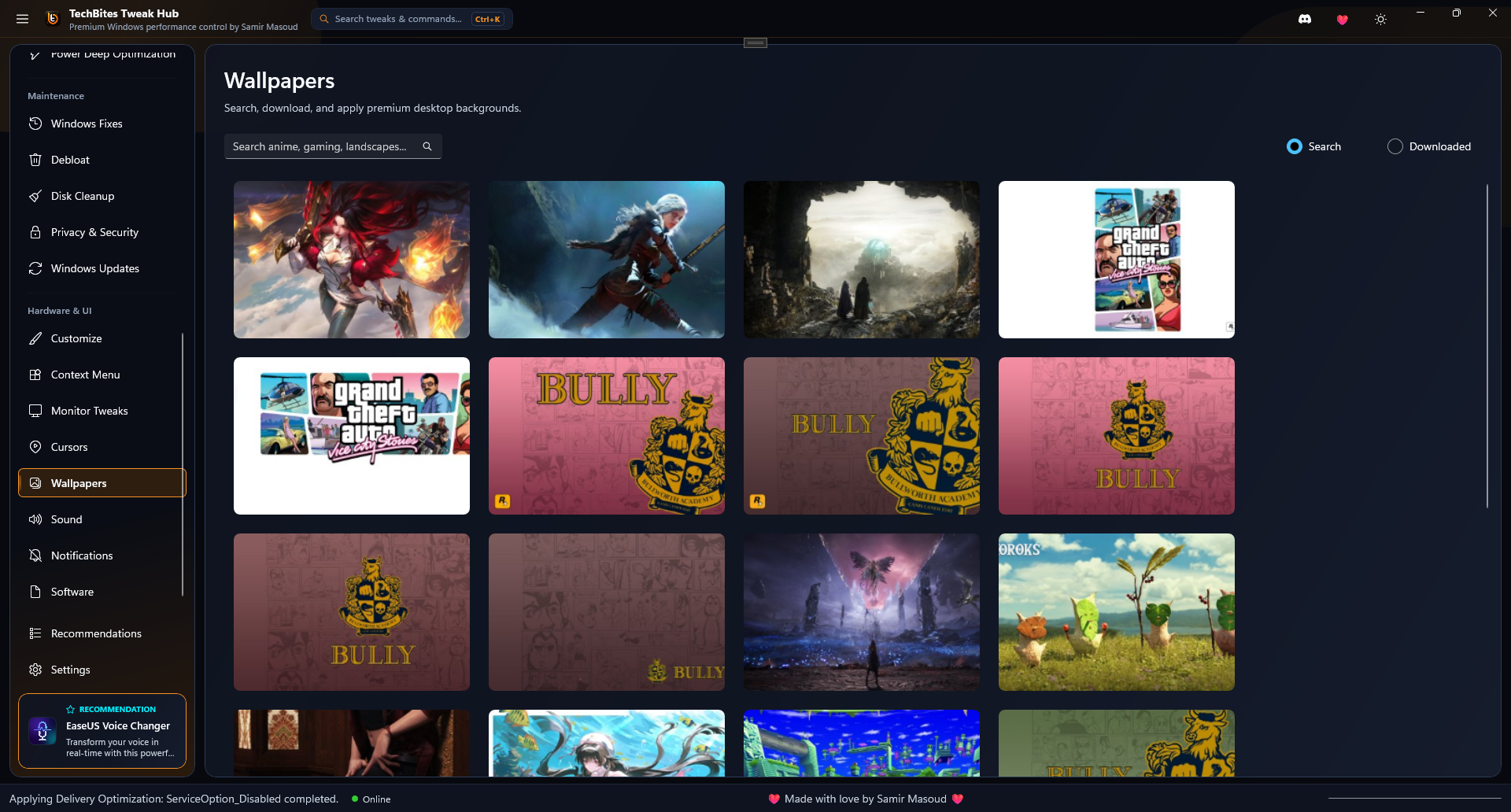The height and width of the screenshot is (812, 1511).
Task: Open the Discord icon in title bar
Action: tap(1305, 19)
